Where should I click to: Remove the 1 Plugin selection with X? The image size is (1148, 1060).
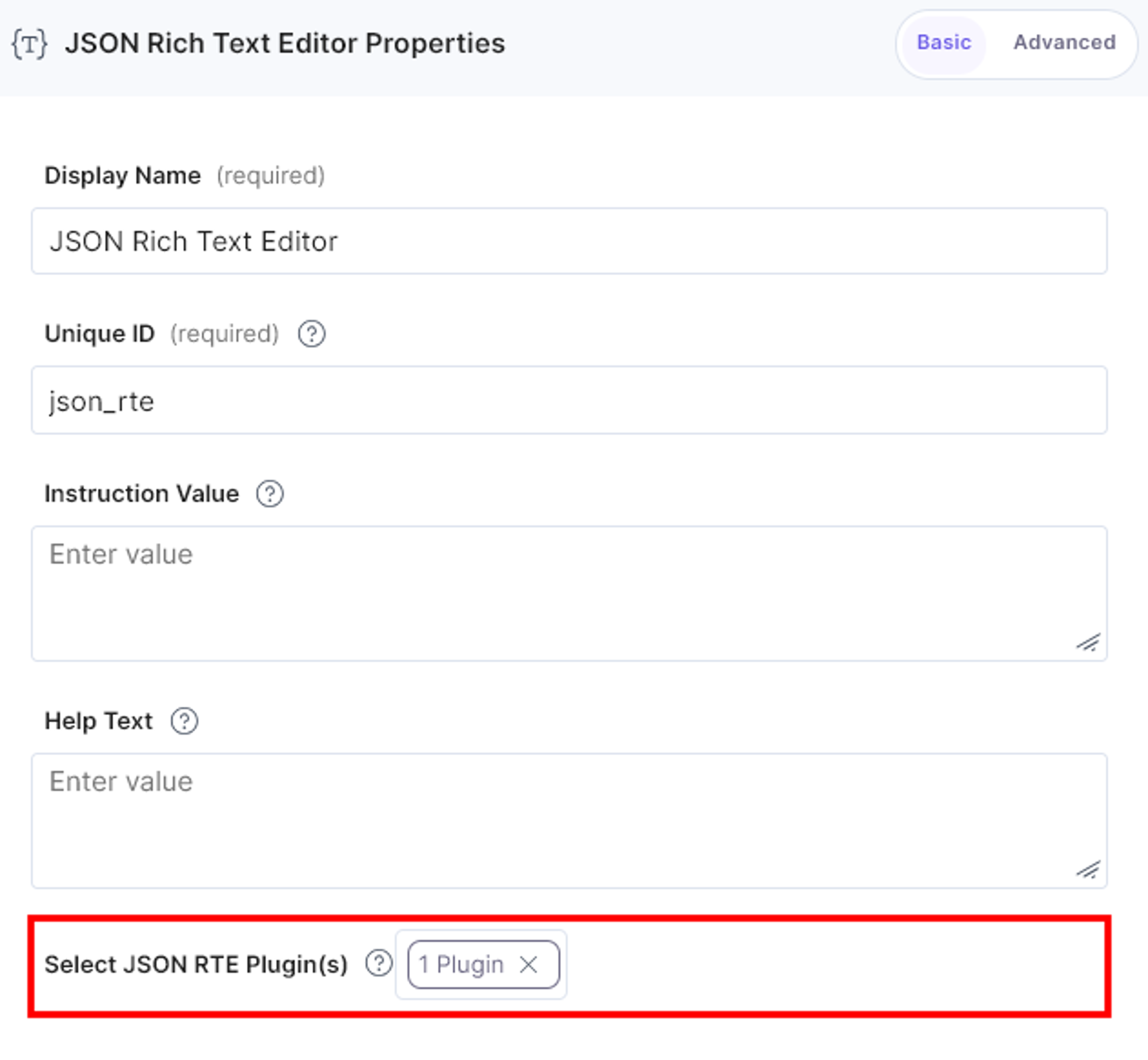(528, 965)
